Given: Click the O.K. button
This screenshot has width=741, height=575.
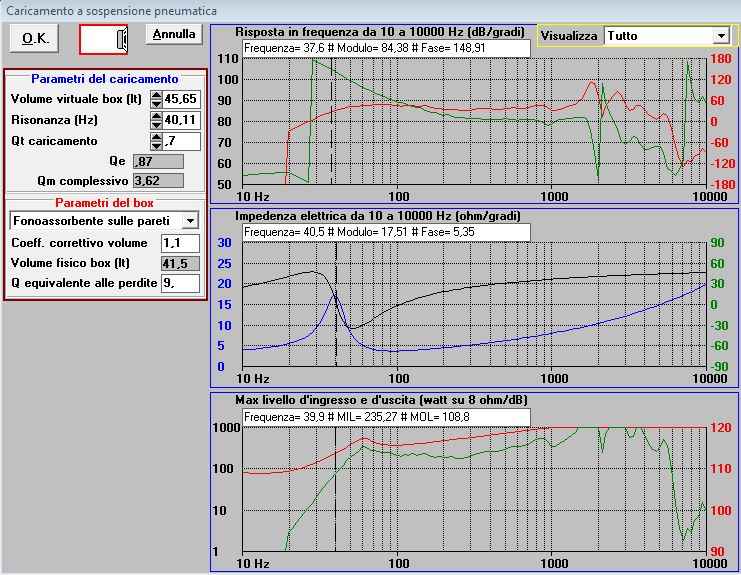Looking at the screenshot, I should coord(34,38).
